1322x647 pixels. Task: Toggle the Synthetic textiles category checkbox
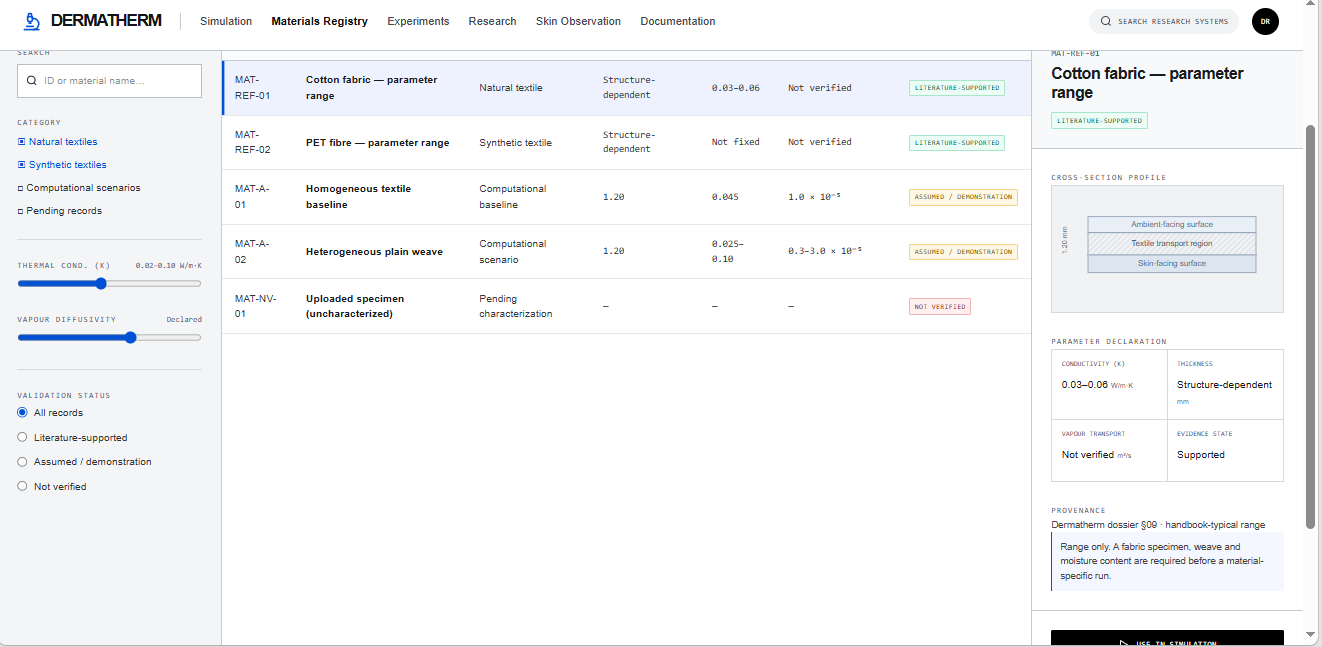coord(21,165)
